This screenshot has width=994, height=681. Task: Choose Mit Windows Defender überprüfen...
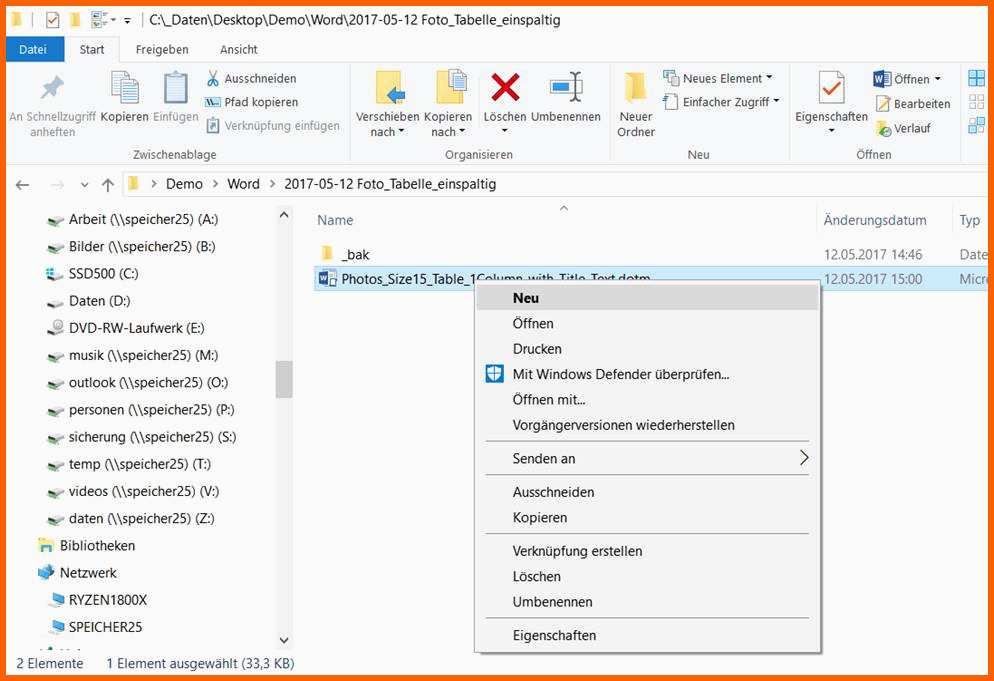620,374
